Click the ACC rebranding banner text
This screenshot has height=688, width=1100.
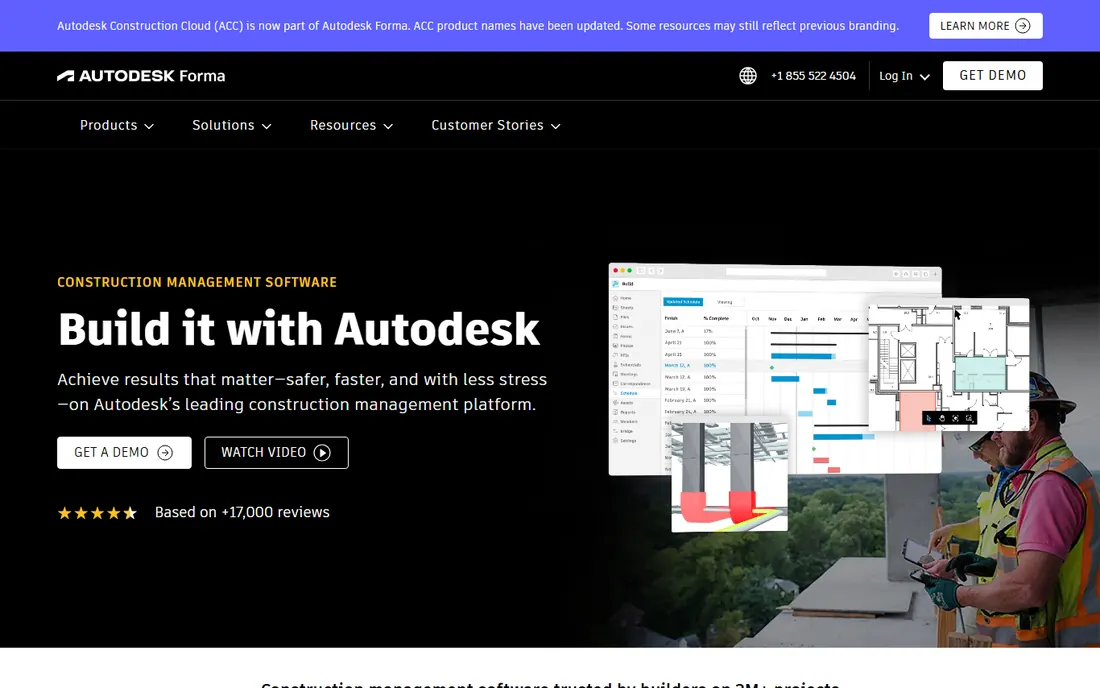(478, 26)
